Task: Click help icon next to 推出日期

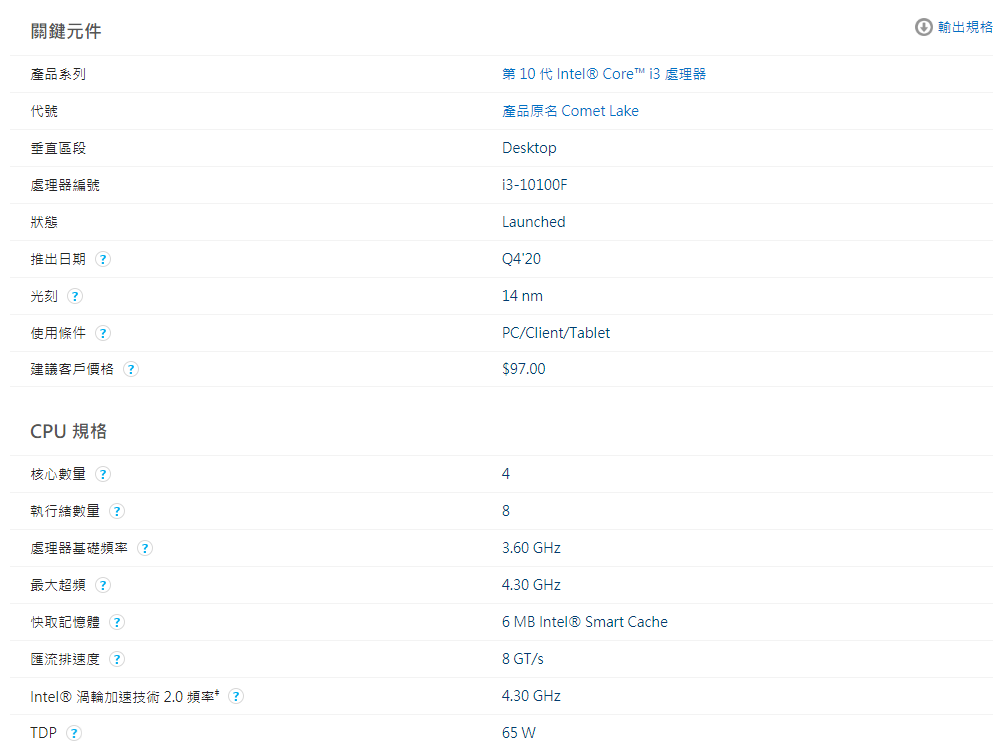Action: [x=103, y=259]
